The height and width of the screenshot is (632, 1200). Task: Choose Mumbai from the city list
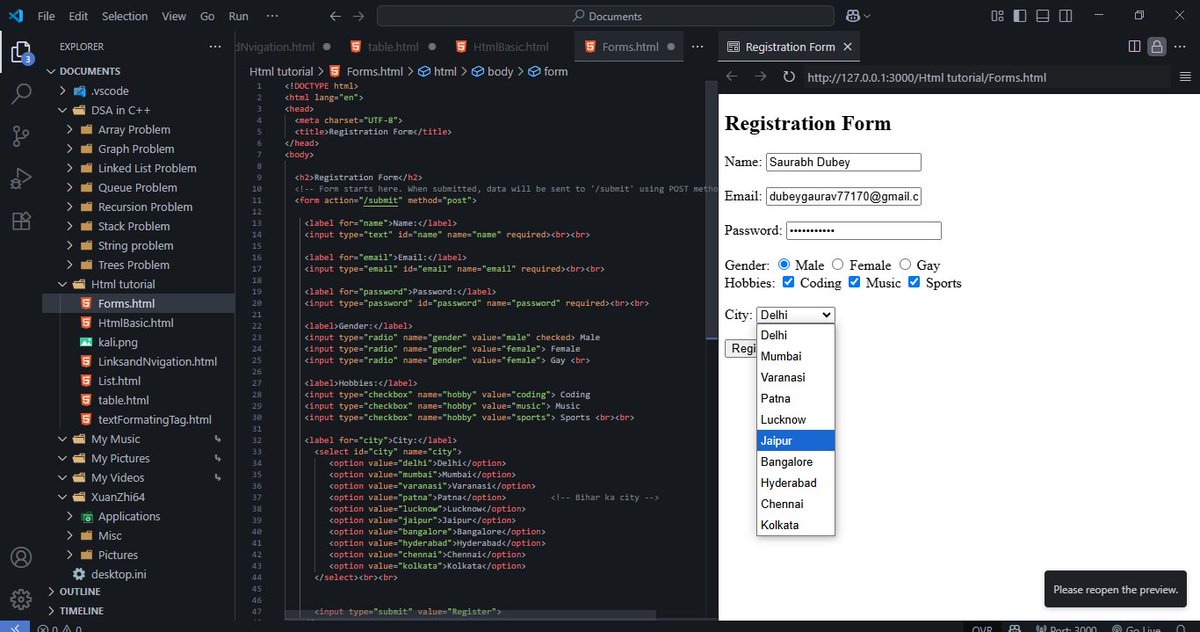(796, 356)
